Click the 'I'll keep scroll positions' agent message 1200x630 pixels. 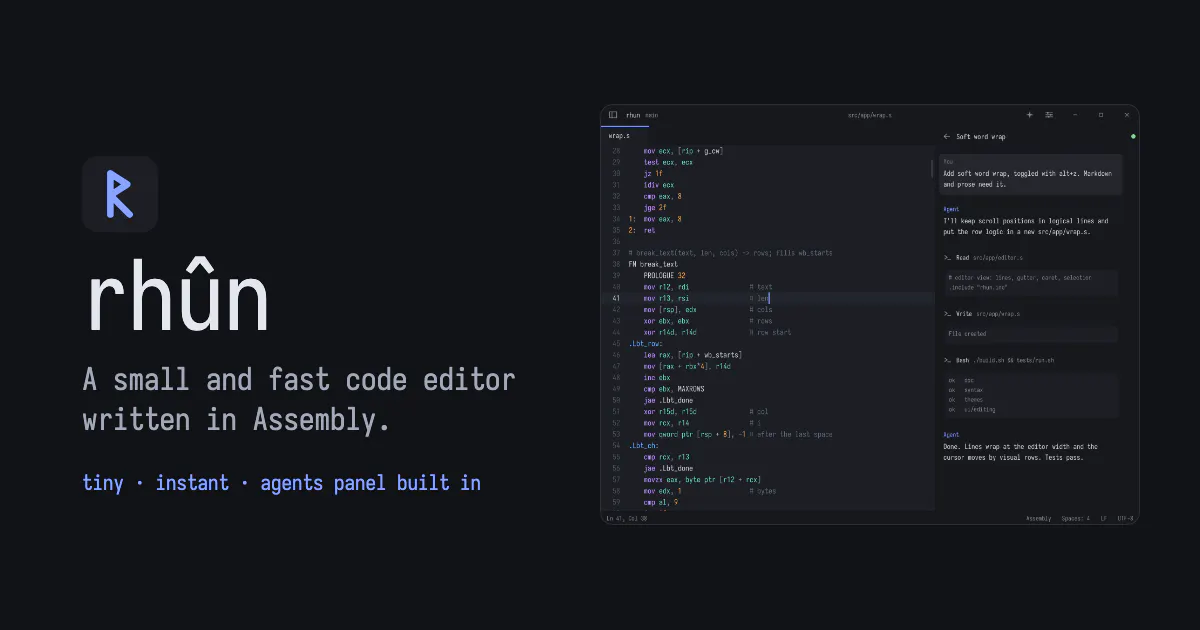1025,226
